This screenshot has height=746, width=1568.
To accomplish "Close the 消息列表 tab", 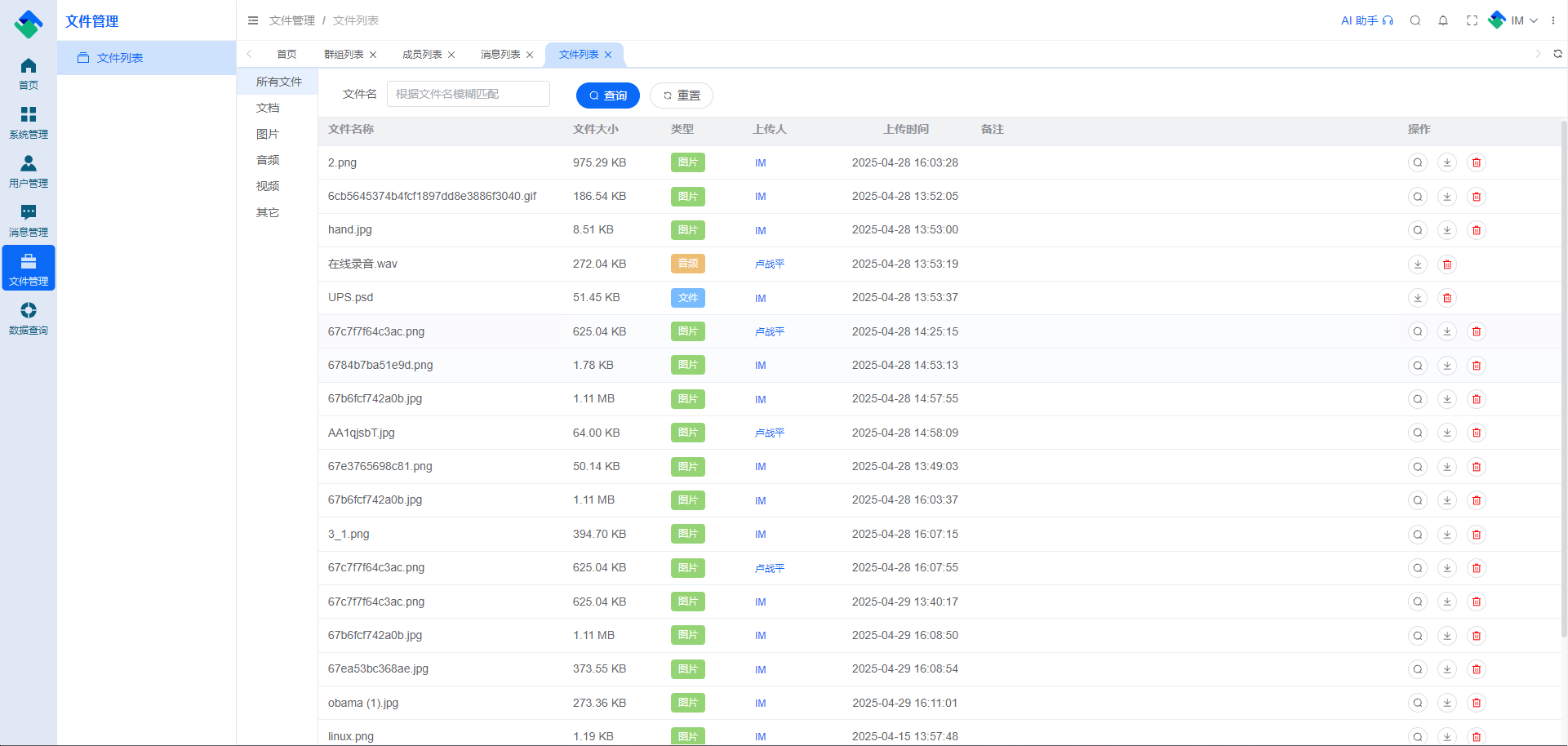I will (x=530, y=55).
